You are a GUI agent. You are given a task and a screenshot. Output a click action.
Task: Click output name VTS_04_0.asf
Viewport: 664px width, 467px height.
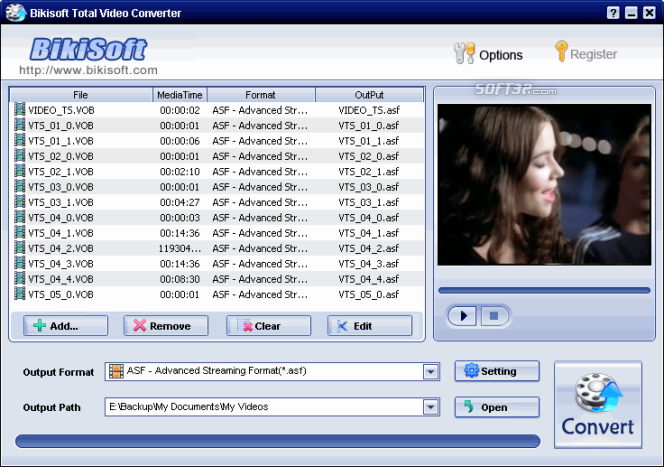369,218
